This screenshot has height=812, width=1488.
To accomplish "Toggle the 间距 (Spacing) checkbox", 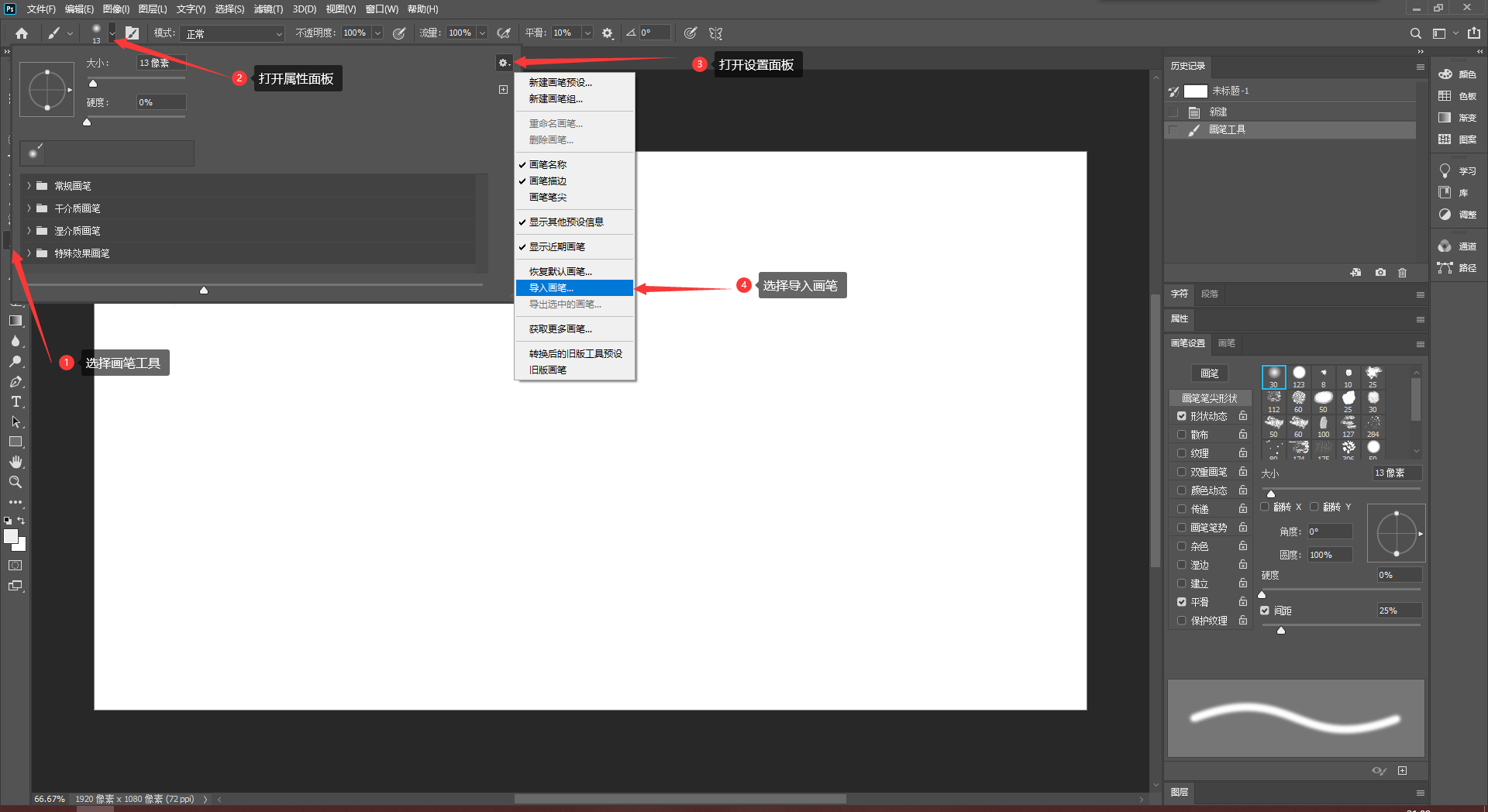I will (x=1265, y=611).
